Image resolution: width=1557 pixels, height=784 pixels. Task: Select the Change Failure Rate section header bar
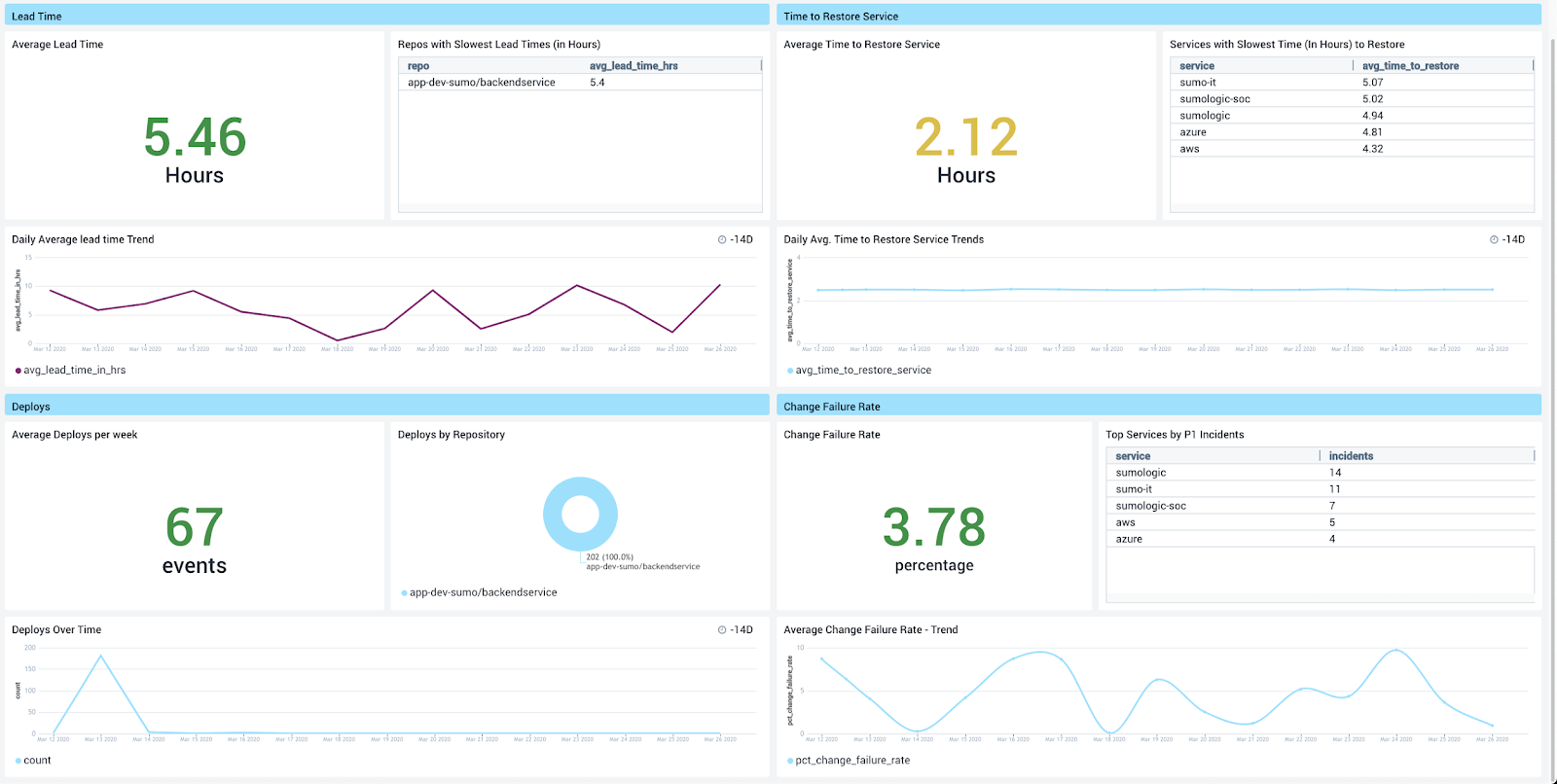tap(1158, 407)
